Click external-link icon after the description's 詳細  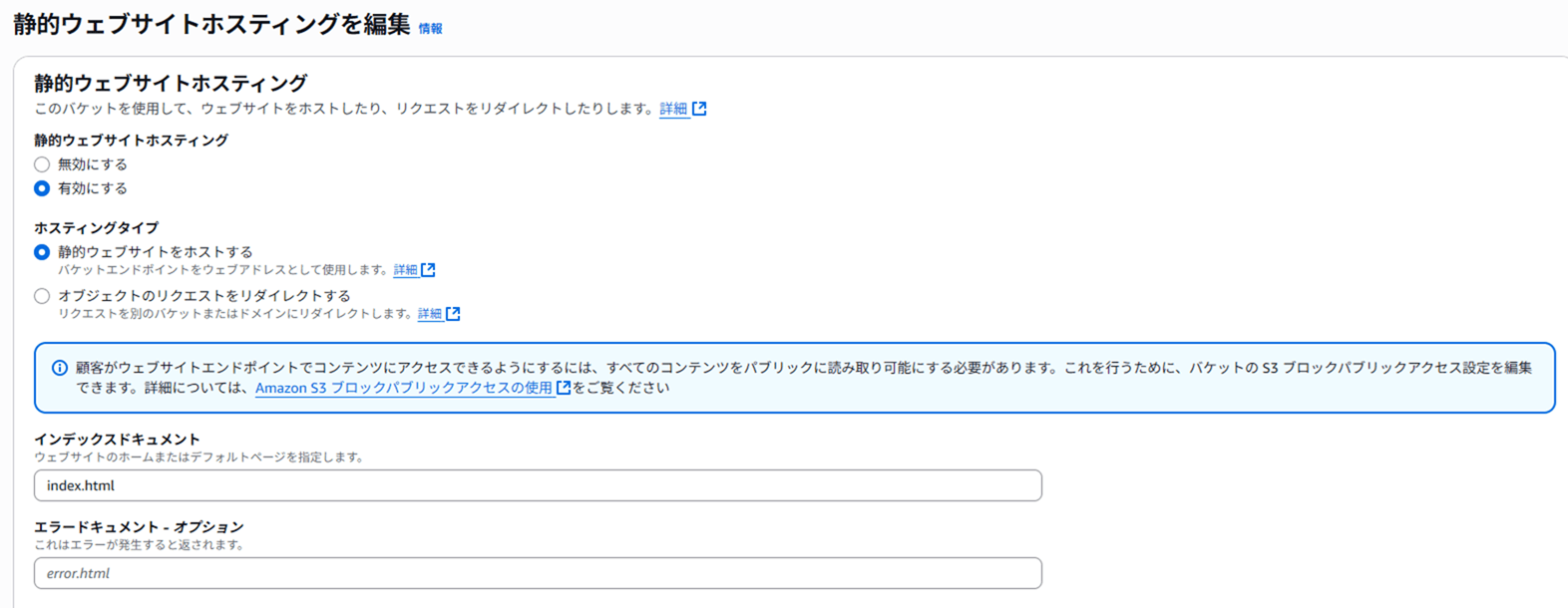point(699,109)
